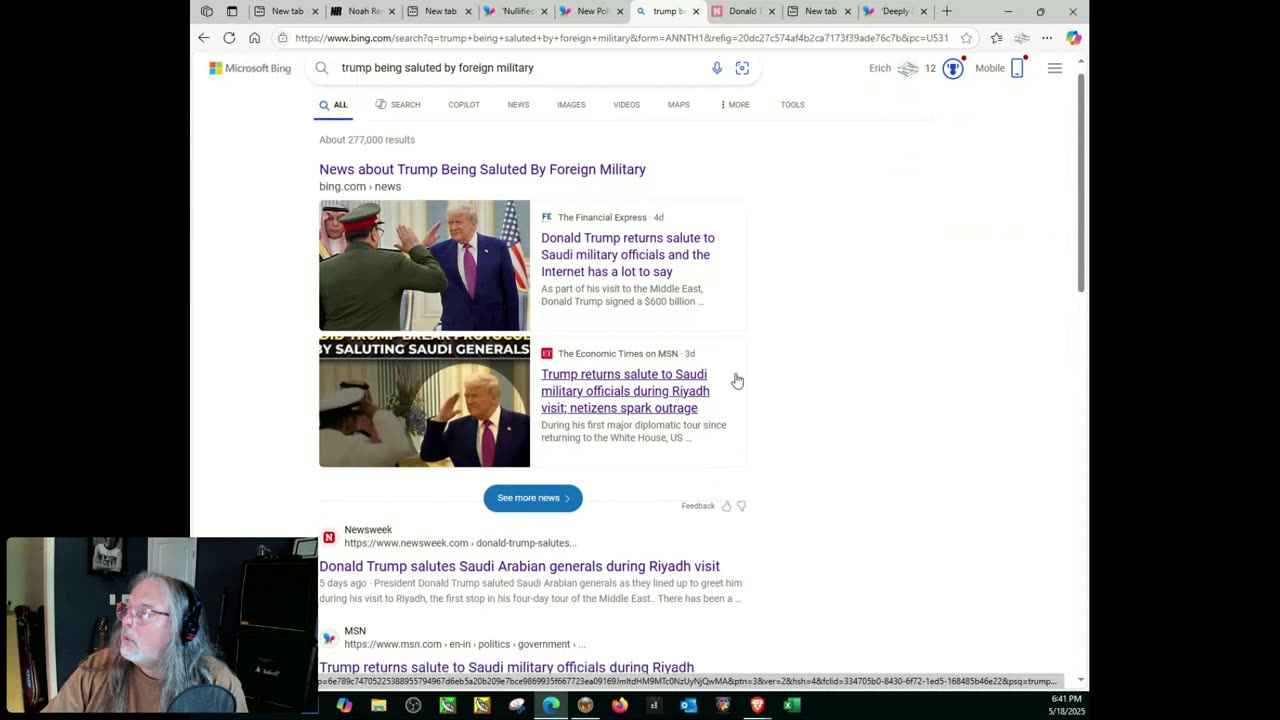
Task: Focus the Bing search query field
Action: (520, 68)
